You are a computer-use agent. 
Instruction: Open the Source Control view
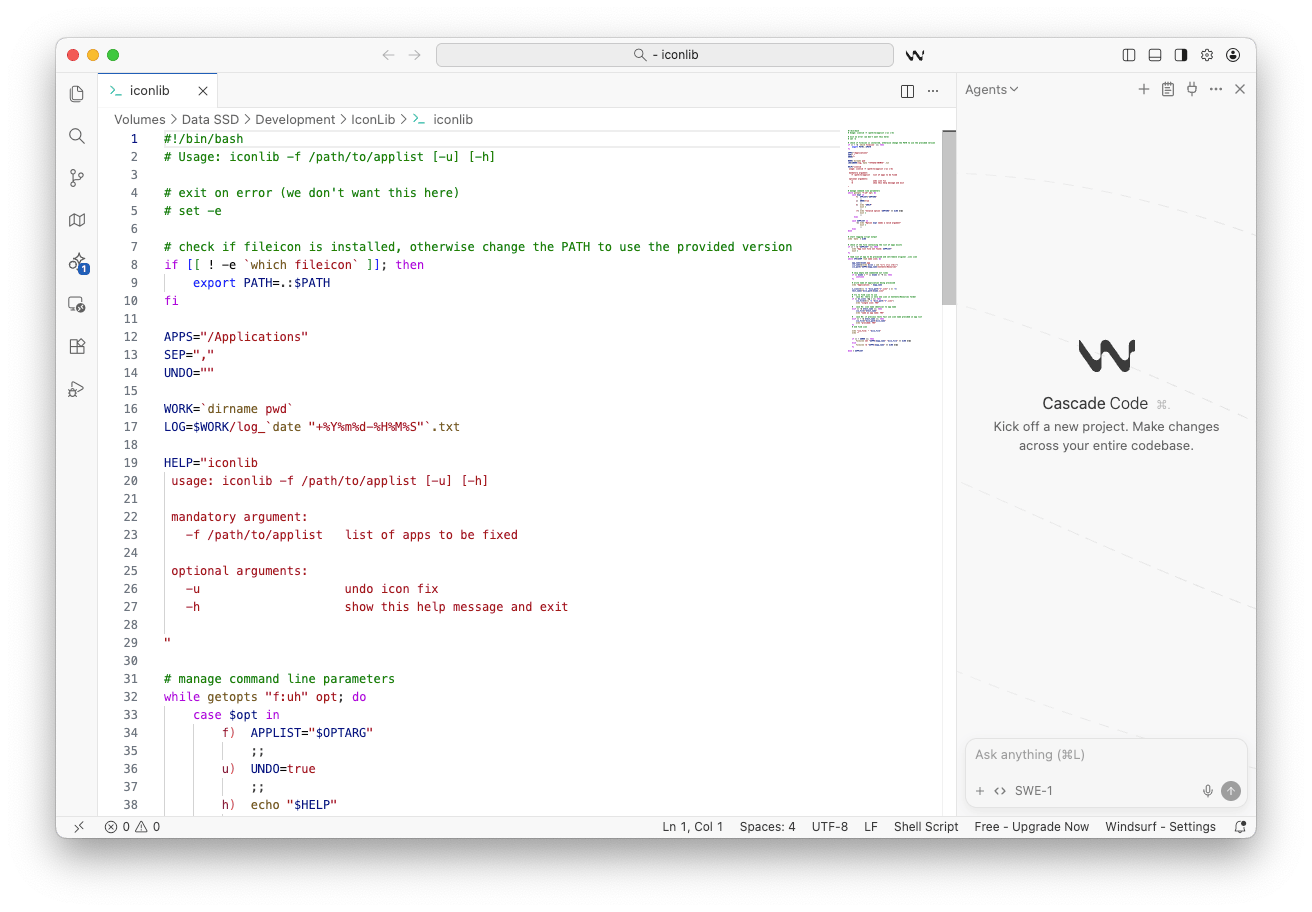pyautogui.click(x=77, y=178)
